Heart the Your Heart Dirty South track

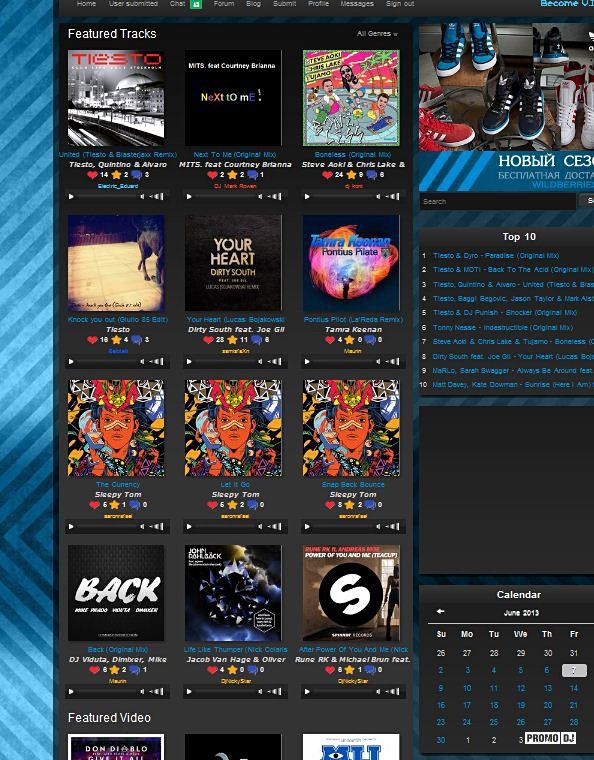(208, 340)
